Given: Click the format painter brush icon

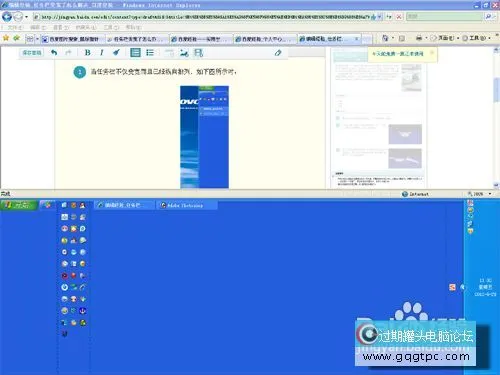Looking at the screenshot, I should click(x=116, y=52).
